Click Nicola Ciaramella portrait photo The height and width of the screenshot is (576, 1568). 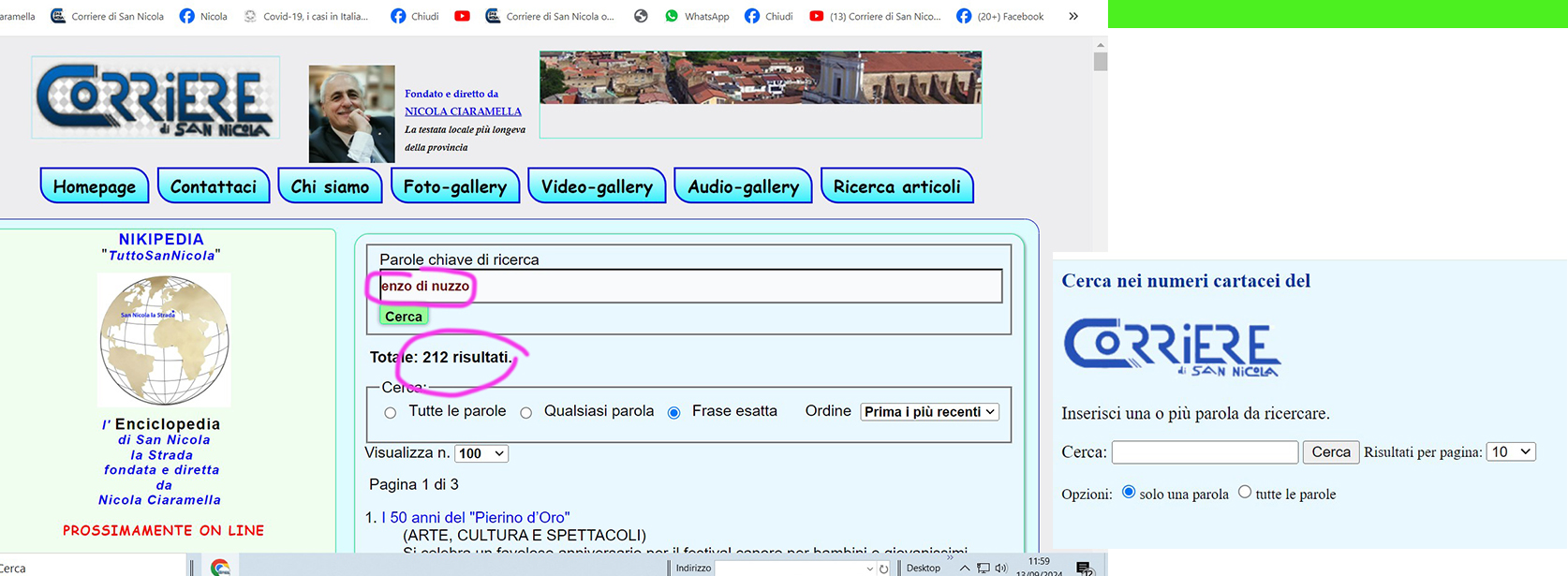tap(351, 113)
